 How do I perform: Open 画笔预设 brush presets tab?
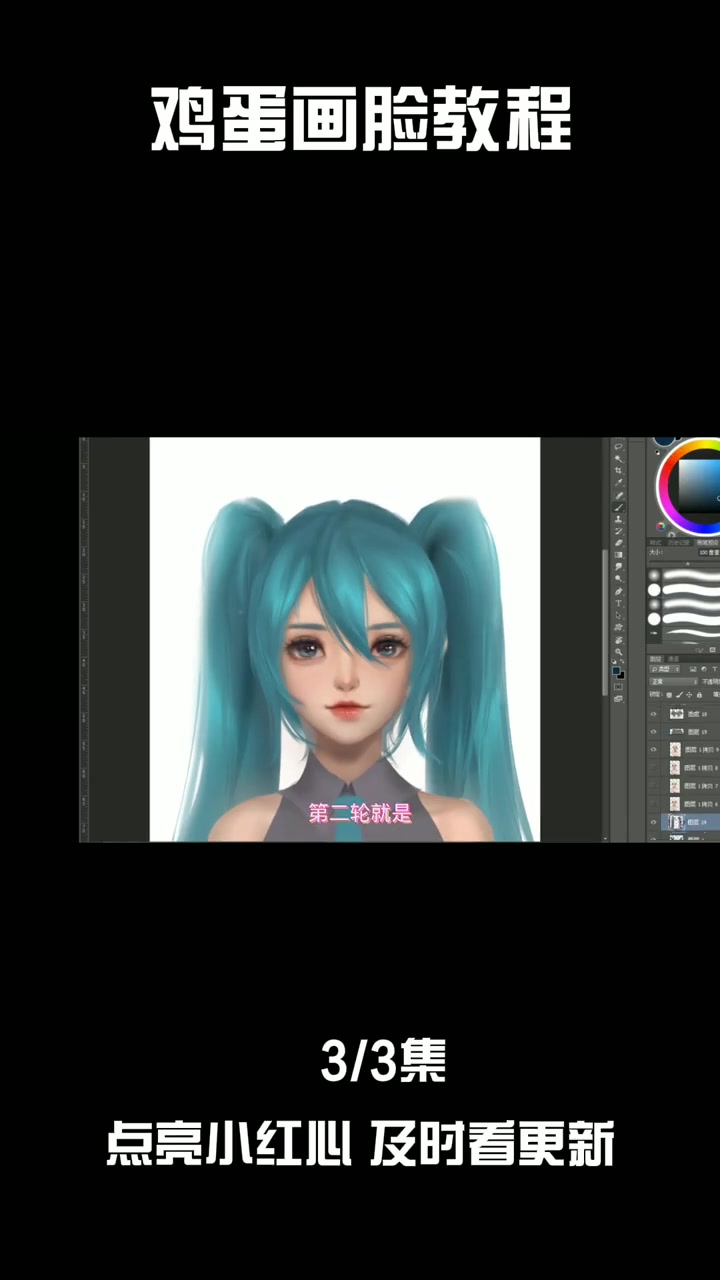point(707,542)
